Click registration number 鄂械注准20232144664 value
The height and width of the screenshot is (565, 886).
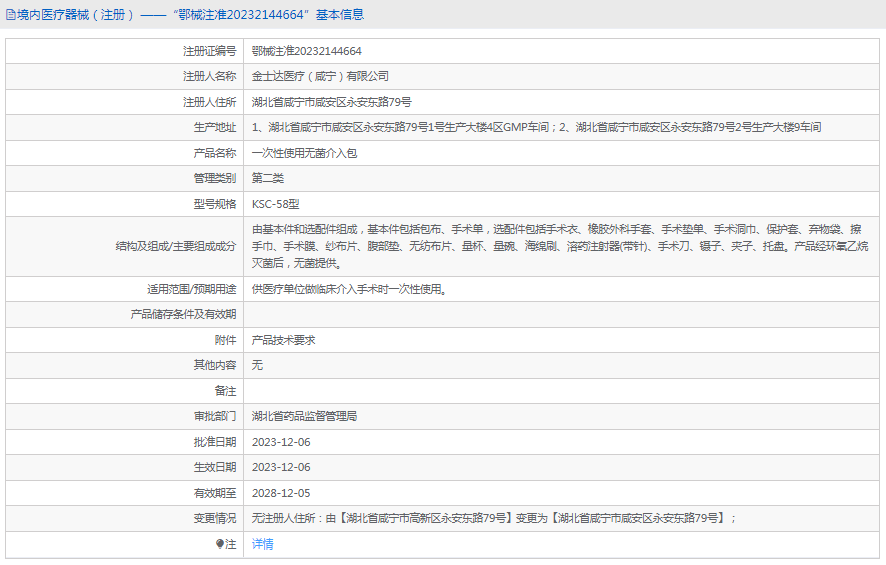pyautogui.click(x=306, y=51)
